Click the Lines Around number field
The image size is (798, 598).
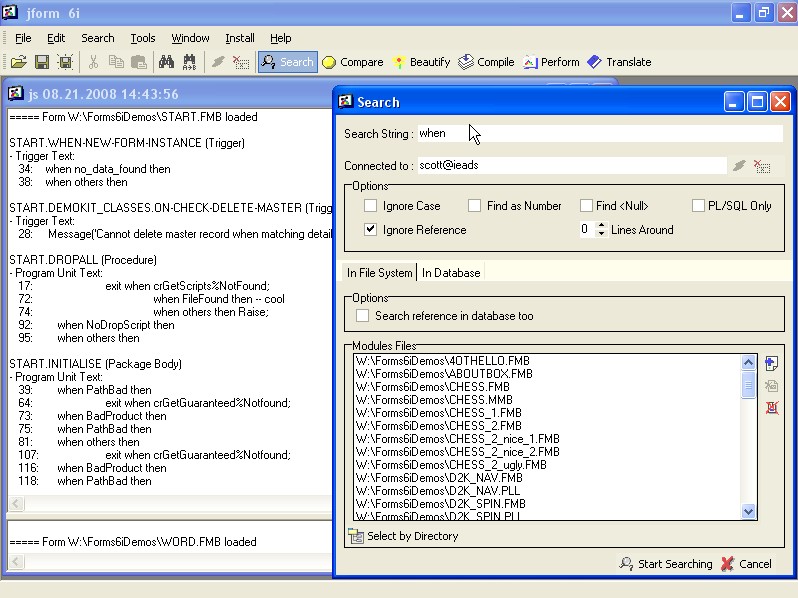(587, 230)
